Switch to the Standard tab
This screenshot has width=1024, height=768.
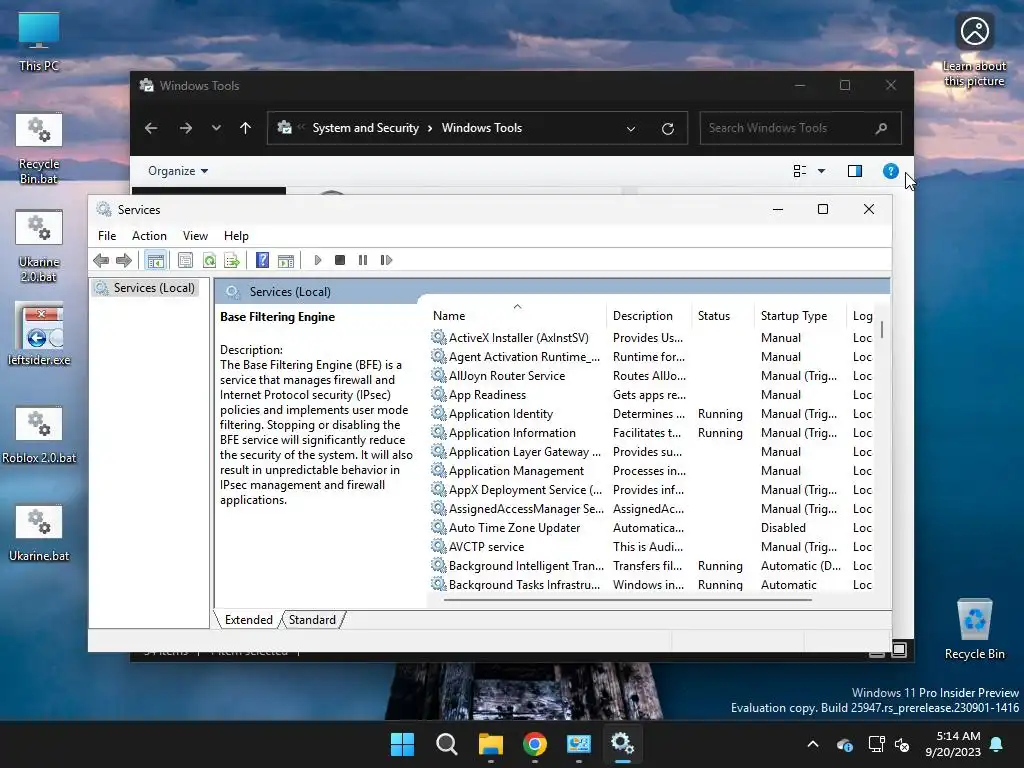312,620
